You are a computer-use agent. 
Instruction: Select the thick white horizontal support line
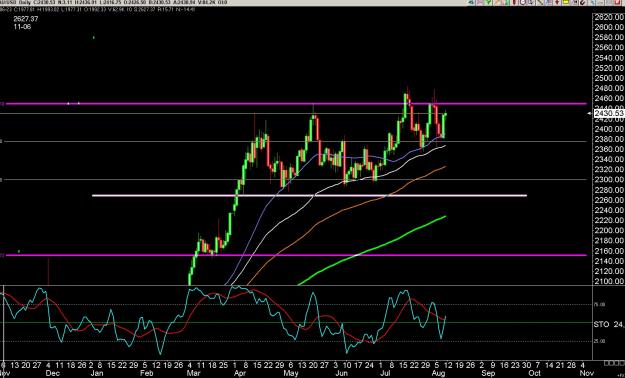[x=309, y=195]
